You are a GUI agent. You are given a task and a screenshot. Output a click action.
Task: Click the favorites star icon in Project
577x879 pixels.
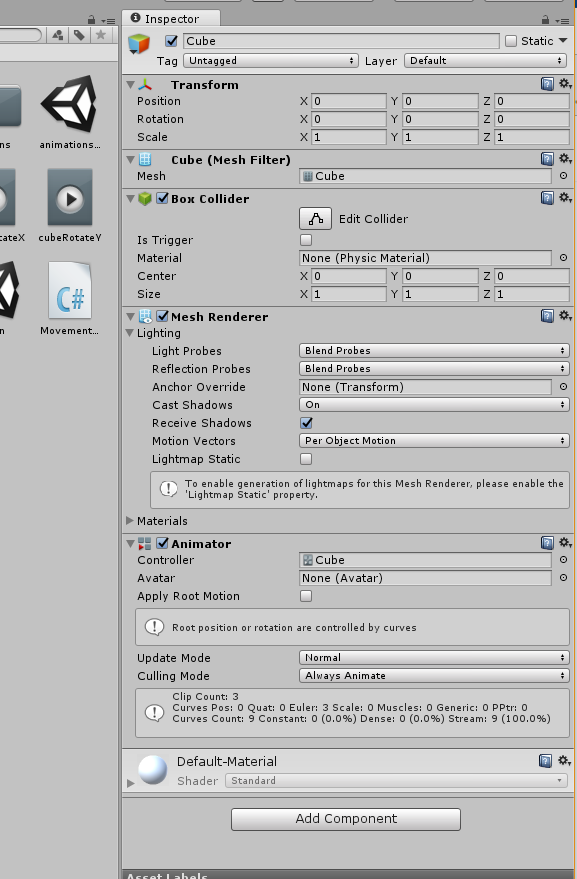click(100, 35)
